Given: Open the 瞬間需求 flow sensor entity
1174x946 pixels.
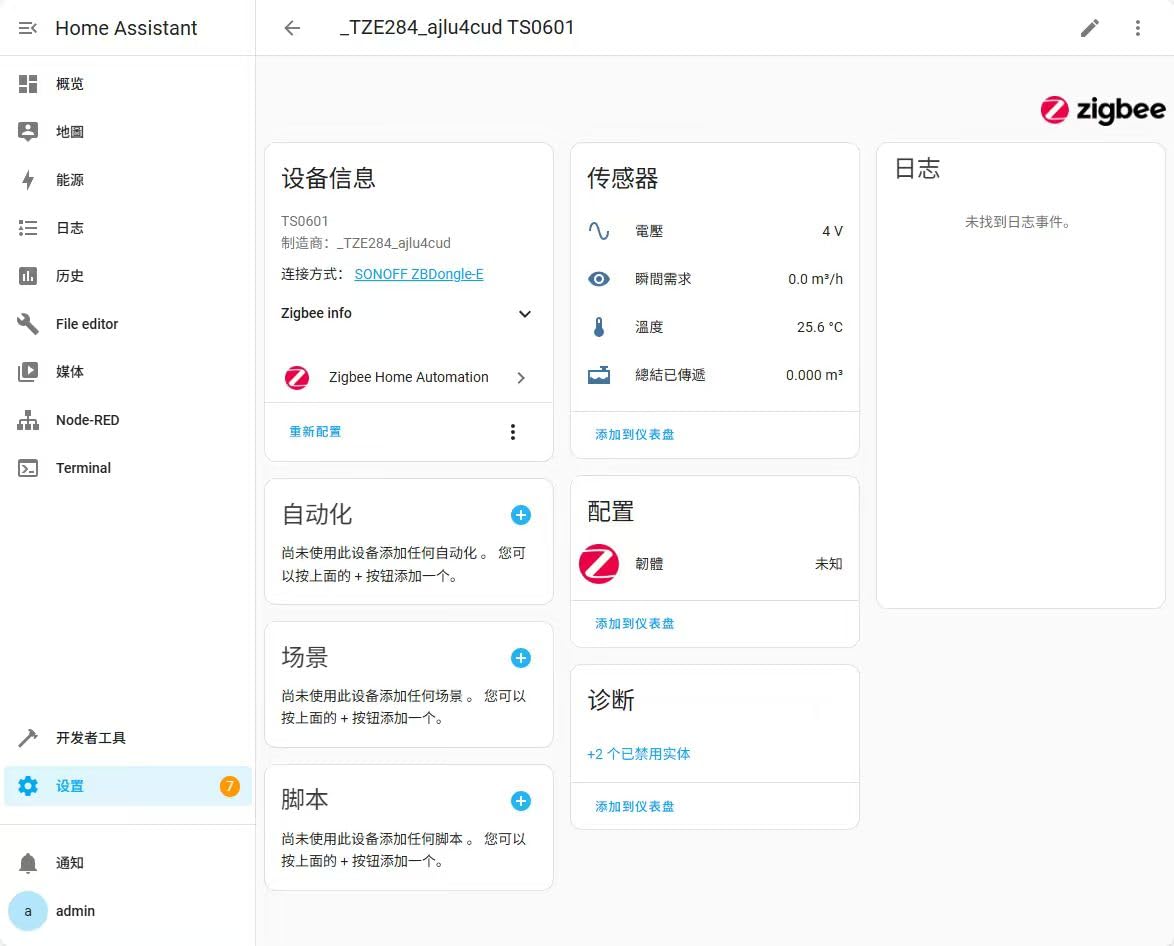Looking at the screenshot, I should point(715,279).
